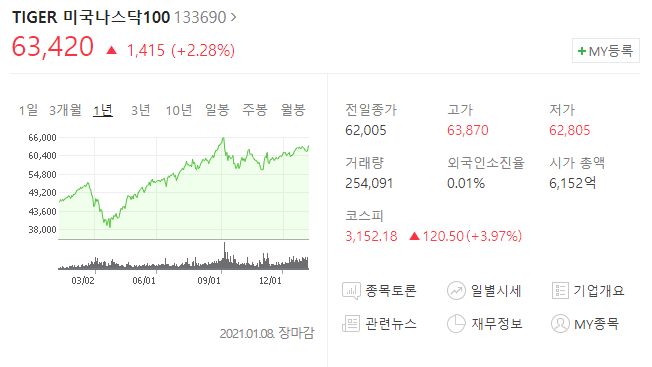Open the 기업개요 list icon

click(560, 291)
